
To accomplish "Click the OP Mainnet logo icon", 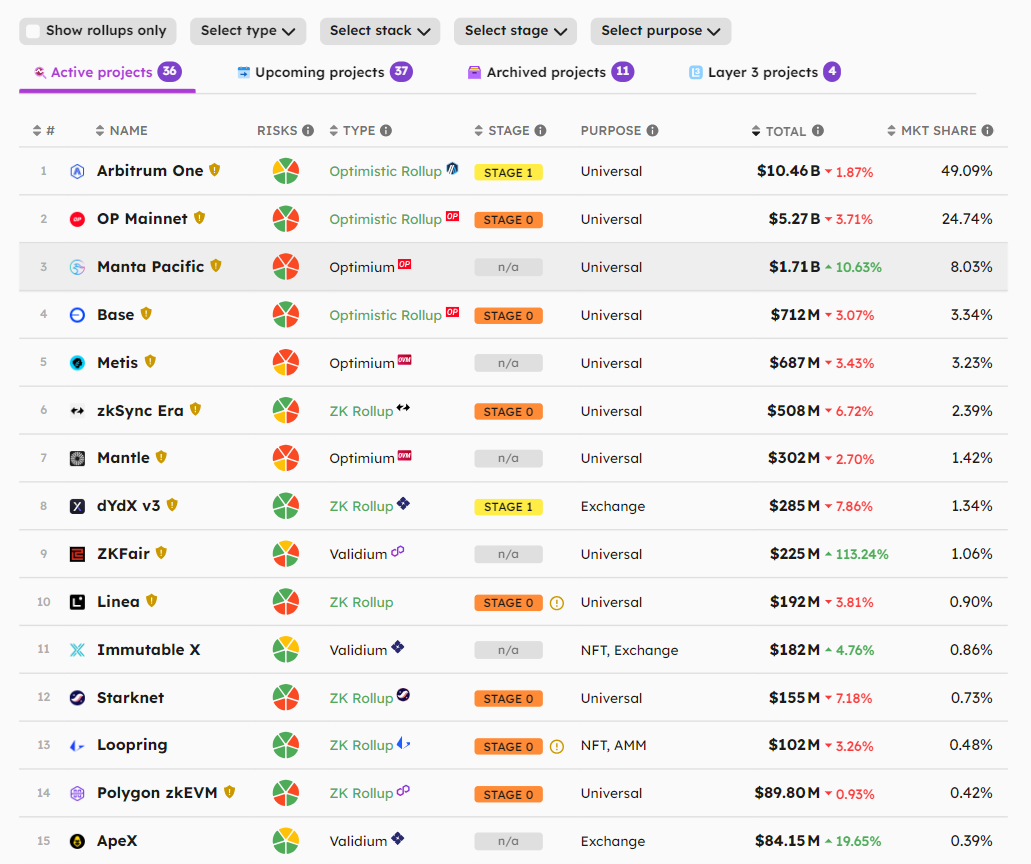I will 77,219.
